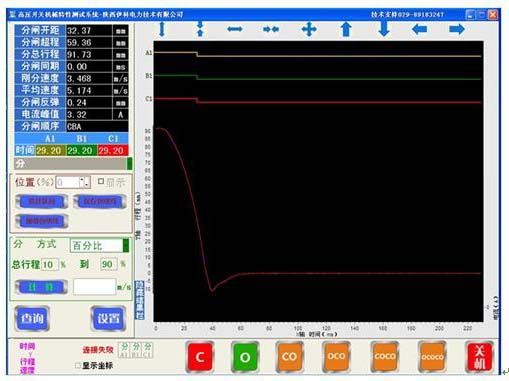Open the blue 设置 settings button
This screenshot has height=381, width=509.
(x=108, y=318)
